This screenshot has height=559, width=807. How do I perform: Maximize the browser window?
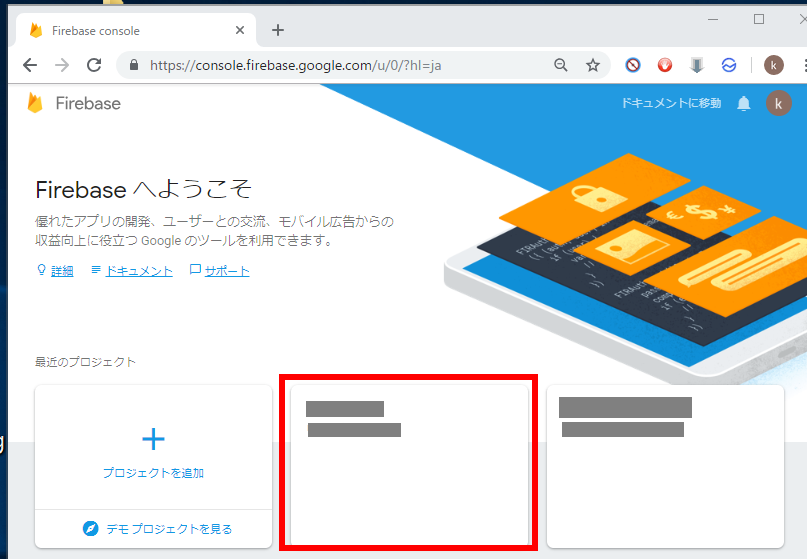tap(759, 20)
